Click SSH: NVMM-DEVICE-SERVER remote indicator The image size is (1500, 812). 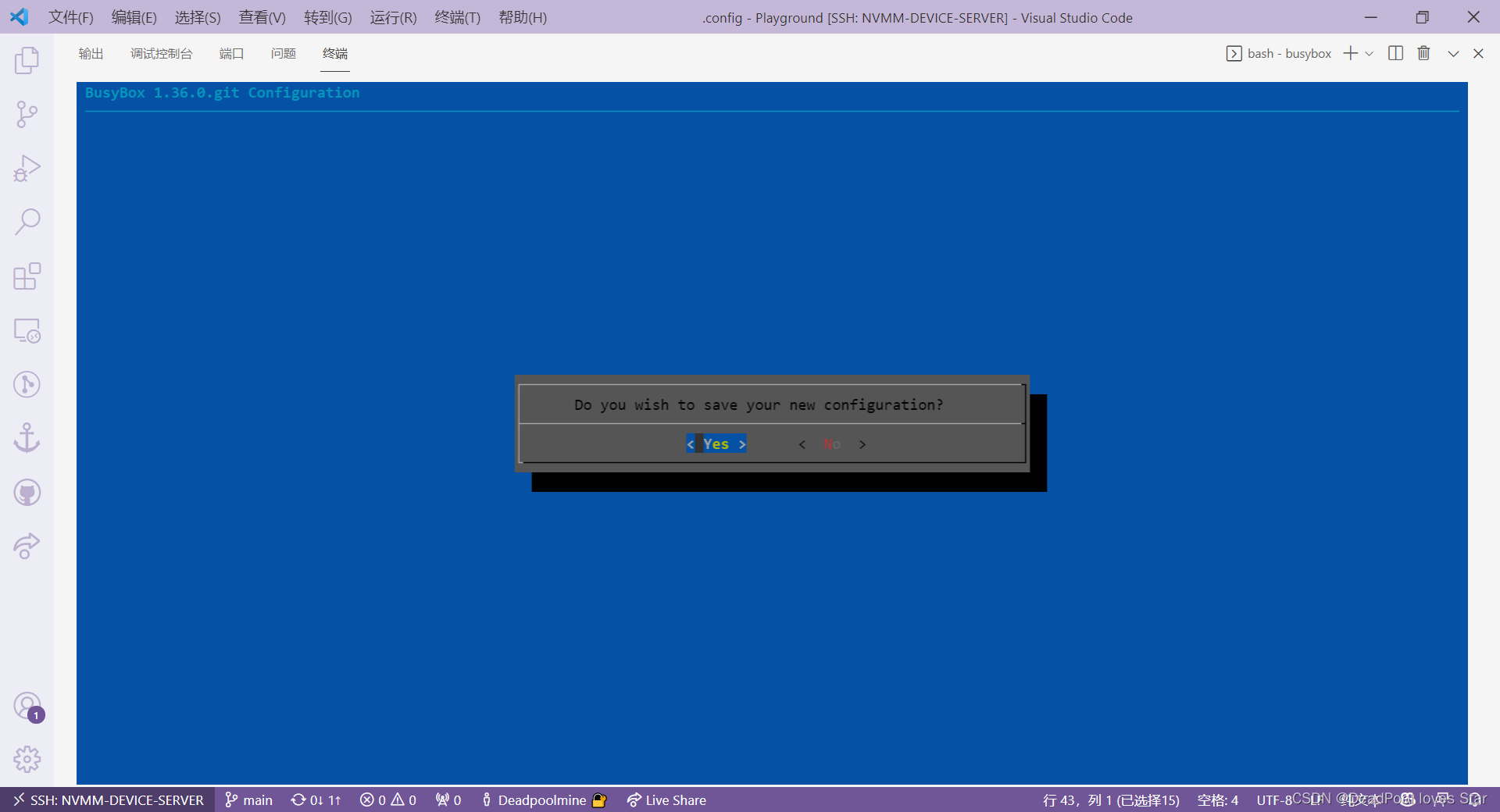108,800
